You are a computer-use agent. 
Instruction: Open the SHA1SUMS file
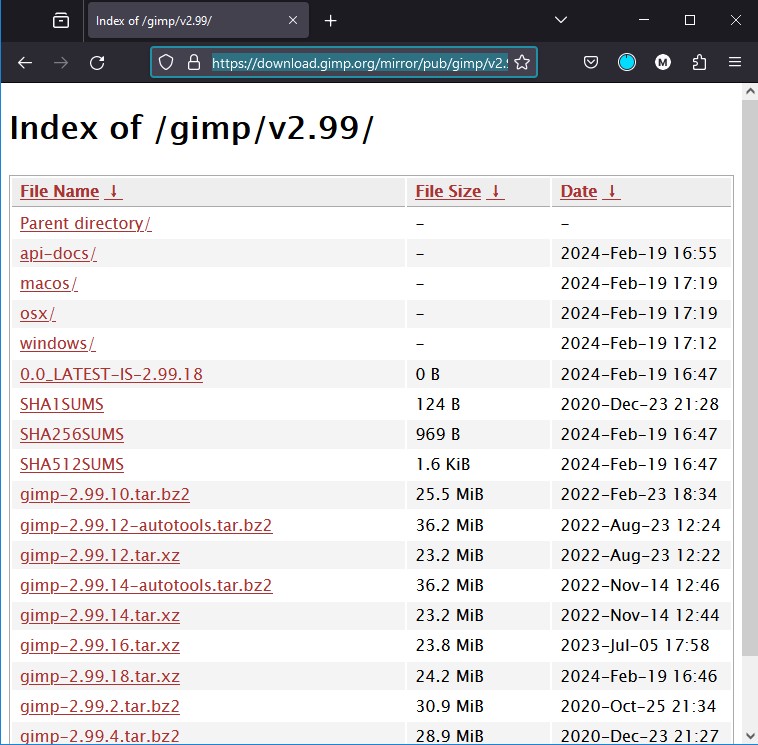pyautogui.click(x=62, y=404)
